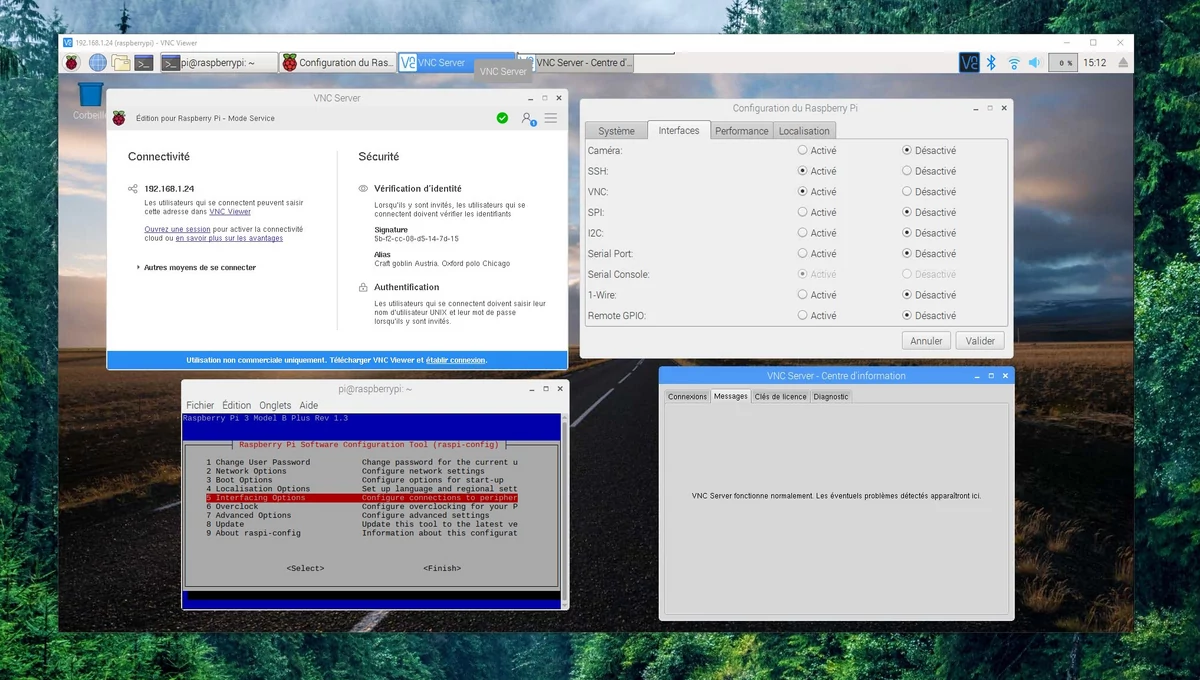Screen dimensions: 1200x680
Task: Switch to the pi@raspberrypi taskbar window
Action: click(x=218, y=63)
